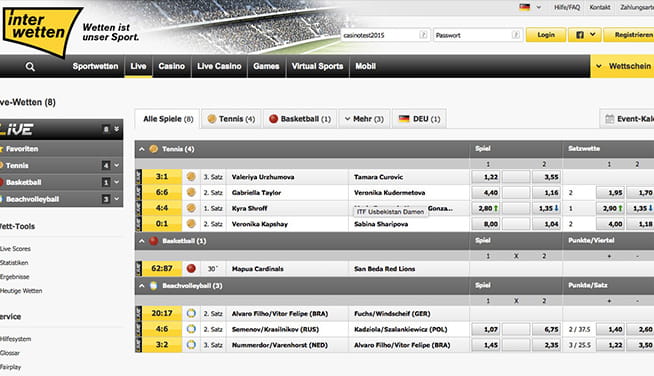Image resolution: width=654 pixels, height=376 pixels.
Task: Click basketball icon in Basketball tab
Action: pyautogui.click(x=274, y=119)
